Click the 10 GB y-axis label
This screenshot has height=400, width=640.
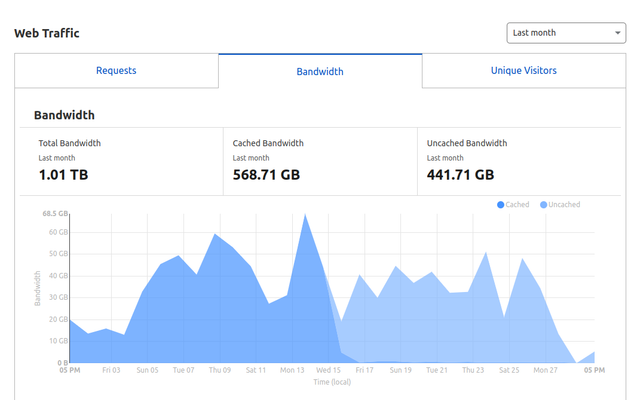tap(58, 341)
